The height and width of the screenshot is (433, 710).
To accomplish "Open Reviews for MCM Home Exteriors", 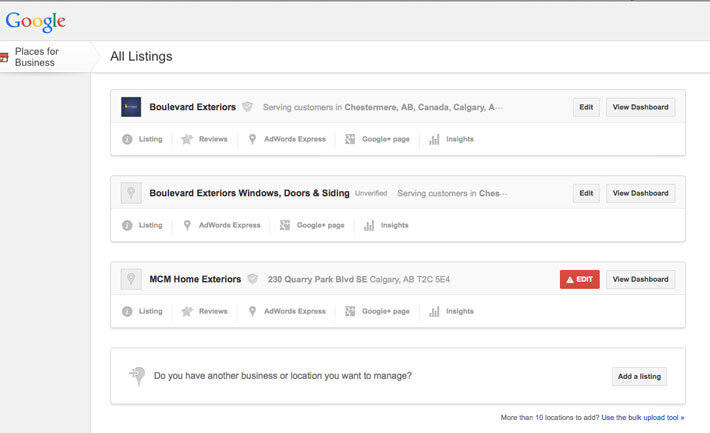I will [x=213, y=311].
